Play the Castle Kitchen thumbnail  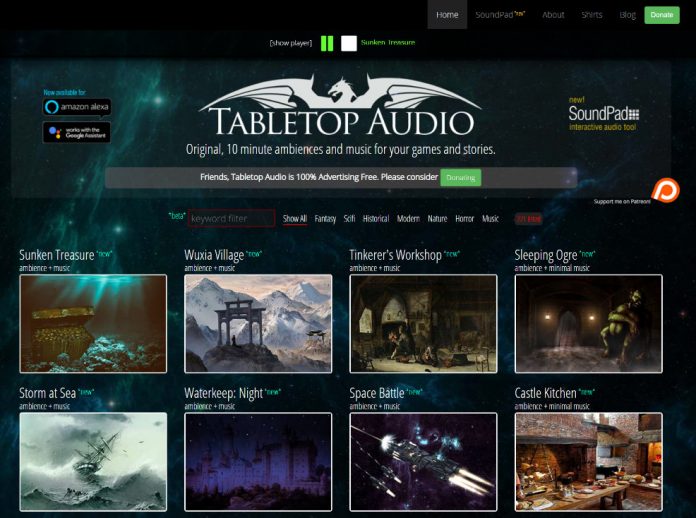[589, 462]
